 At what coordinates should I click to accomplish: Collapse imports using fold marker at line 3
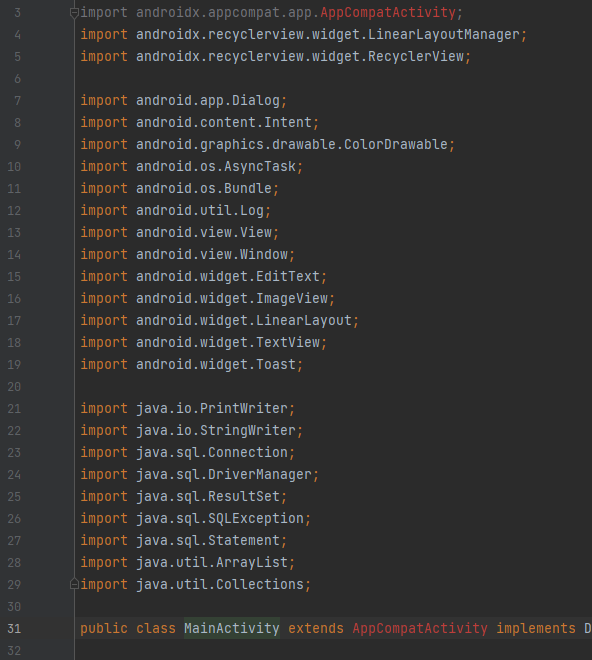click(74, 13)
